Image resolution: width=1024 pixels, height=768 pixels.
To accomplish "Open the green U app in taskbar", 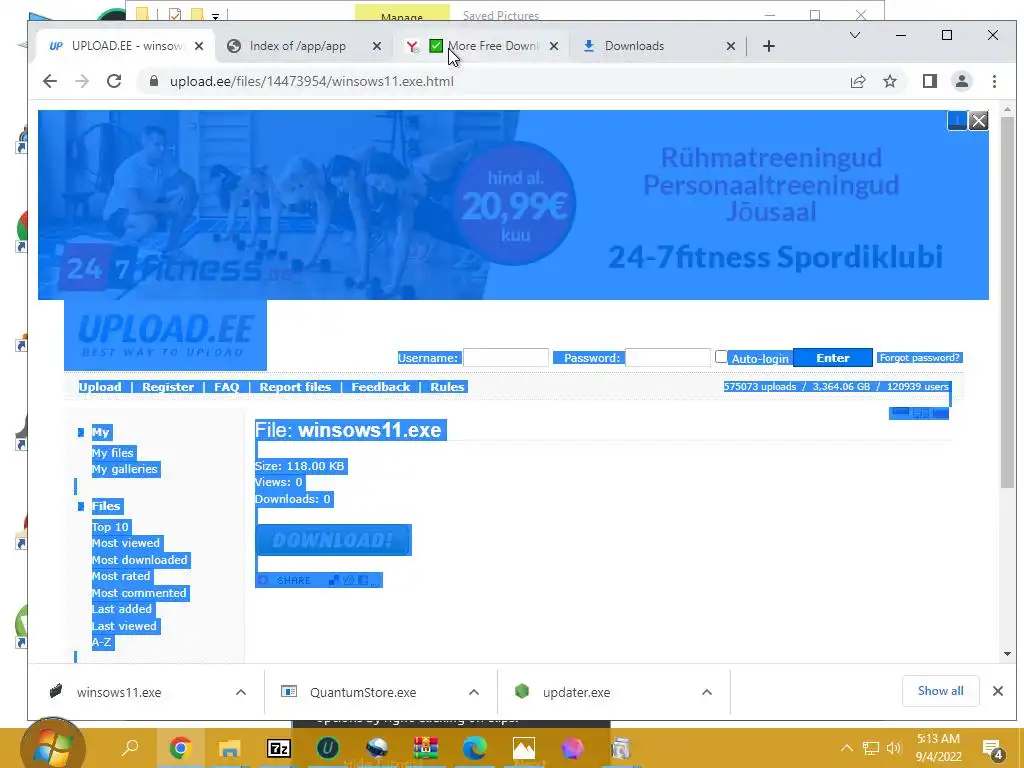I will 328,748.
